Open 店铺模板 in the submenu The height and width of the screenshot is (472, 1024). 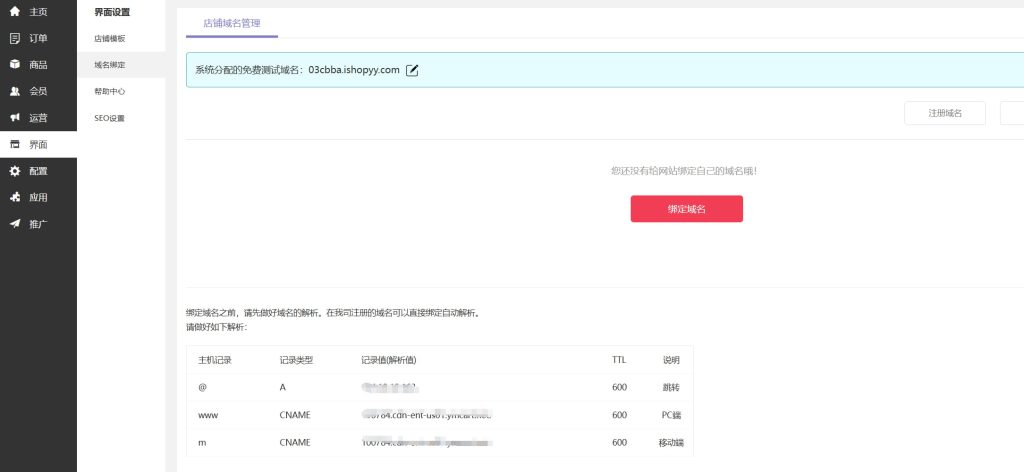110,38
